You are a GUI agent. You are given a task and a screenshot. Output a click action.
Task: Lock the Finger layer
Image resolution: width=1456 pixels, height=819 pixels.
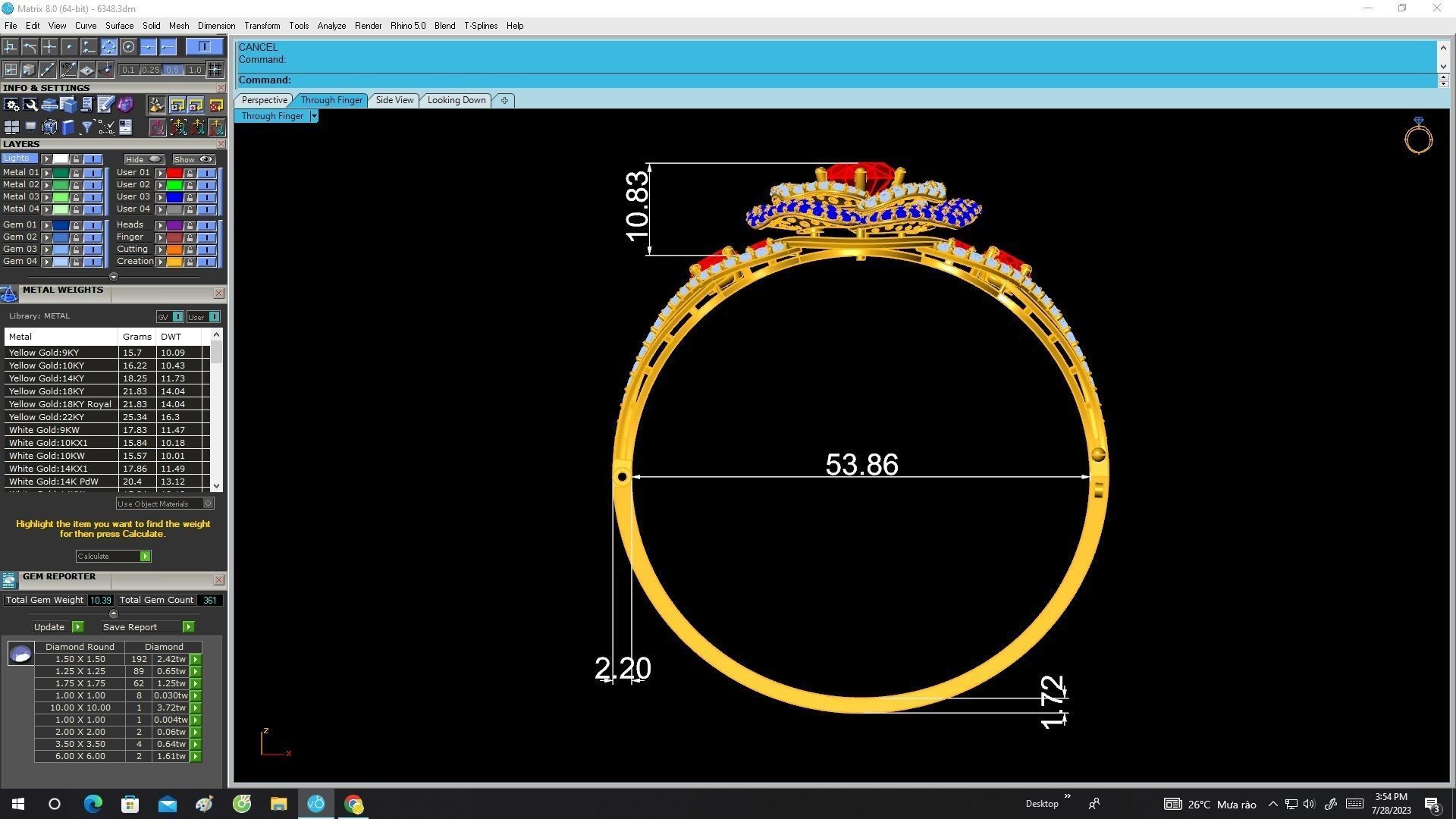pos(190,237)
